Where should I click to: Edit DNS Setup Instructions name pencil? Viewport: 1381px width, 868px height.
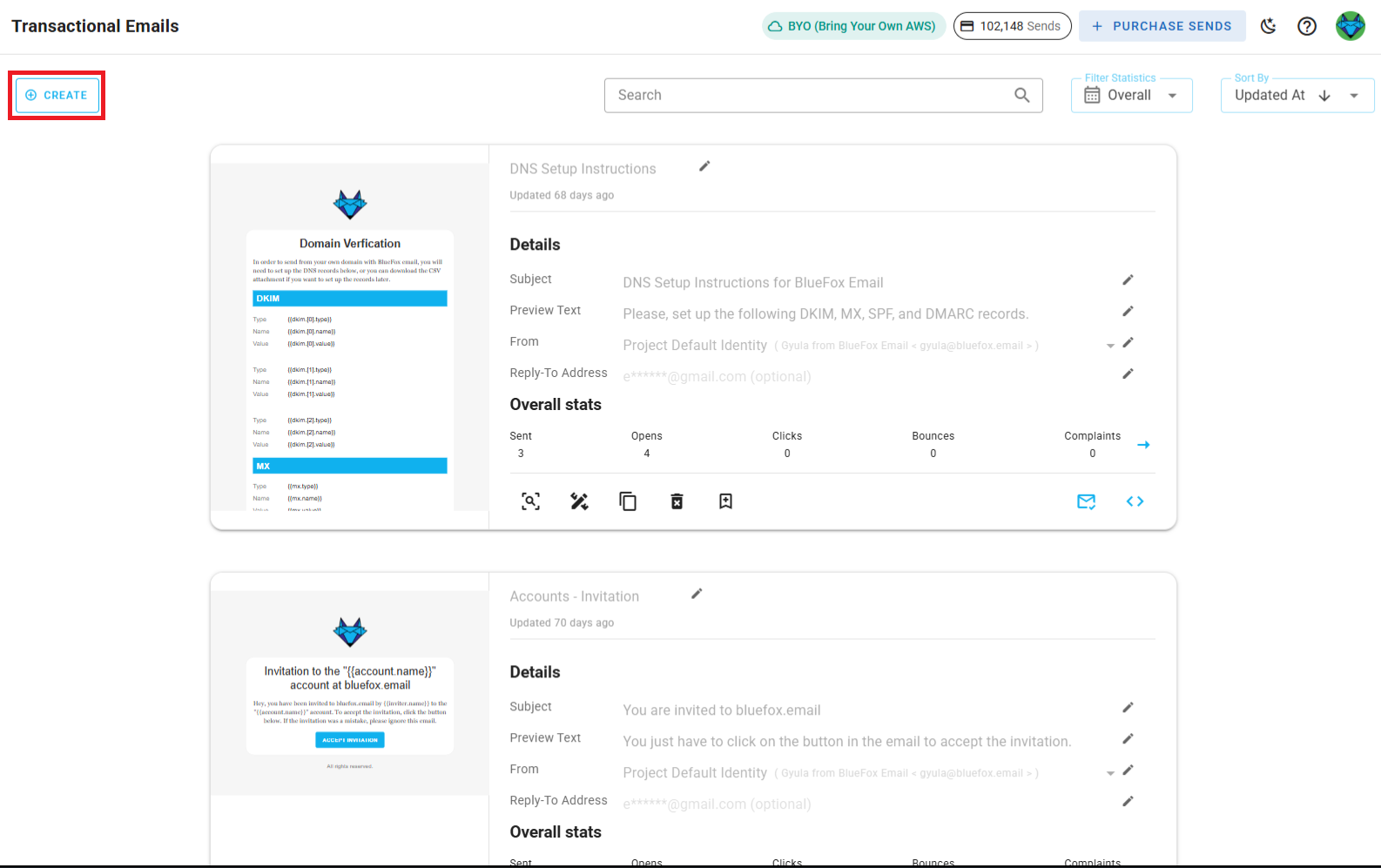[704, 166]
